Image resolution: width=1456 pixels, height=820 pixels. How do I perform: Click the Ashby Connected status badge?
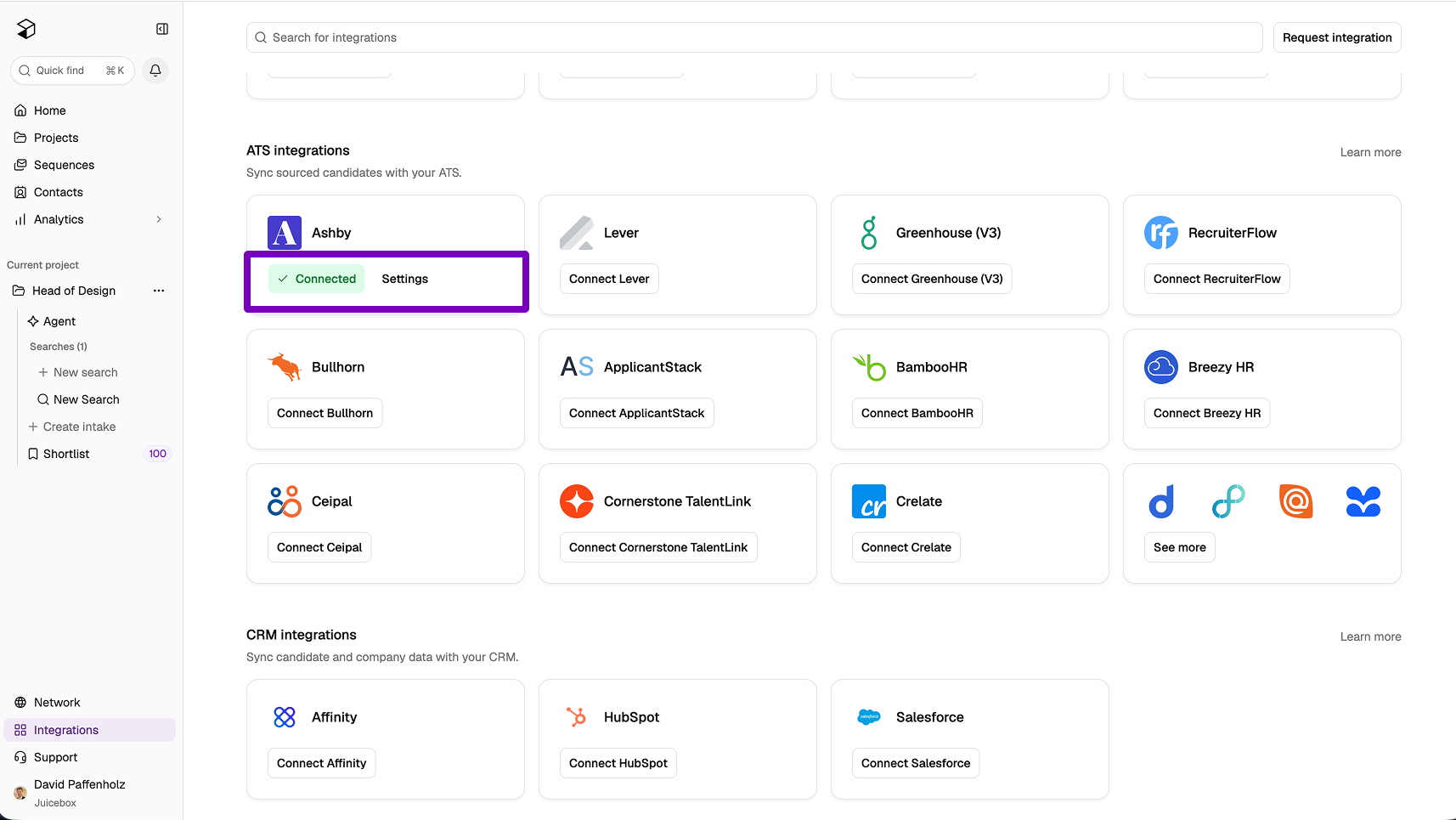tap(317, 279)
